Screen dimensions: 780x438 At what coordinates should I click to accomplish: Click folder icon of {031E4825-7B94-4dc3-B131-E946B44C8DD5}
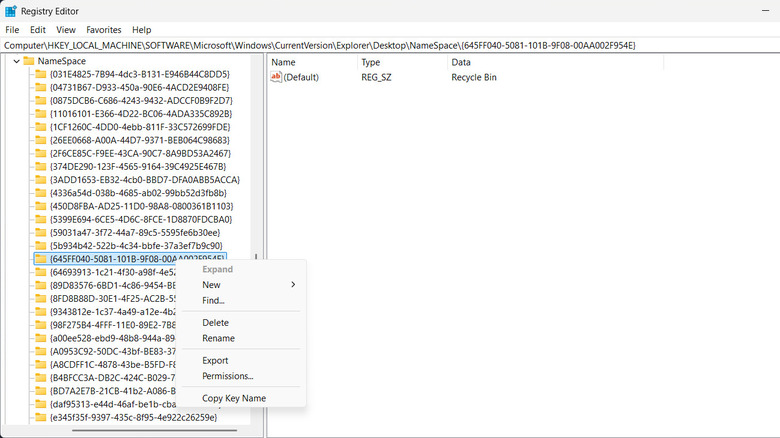41,74
